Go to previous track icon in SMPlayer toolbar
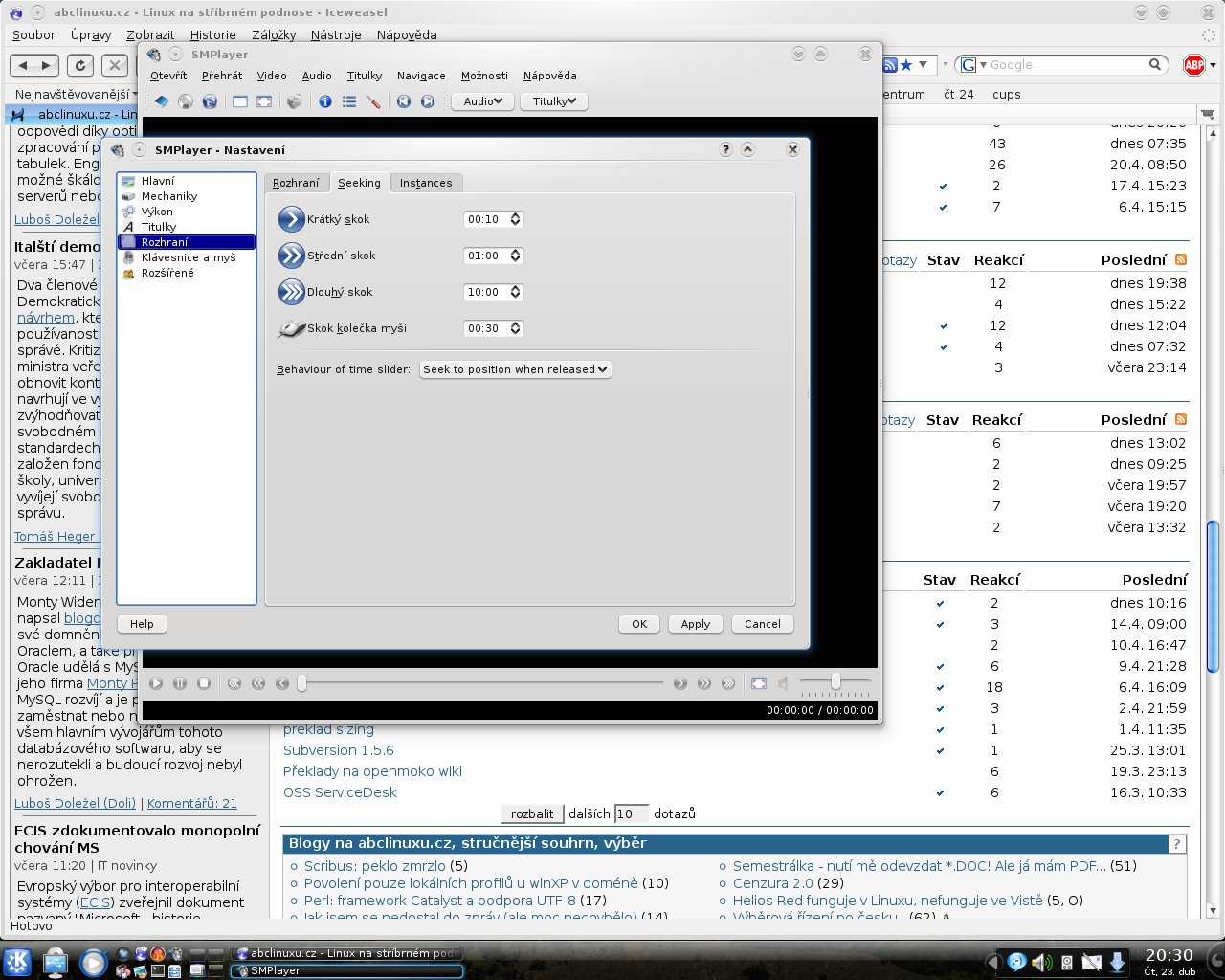 [404, 101]
